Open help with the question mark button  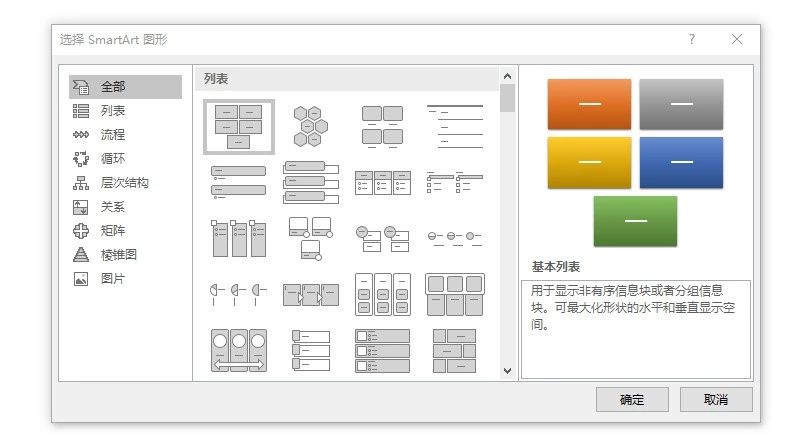pos(692,39)
